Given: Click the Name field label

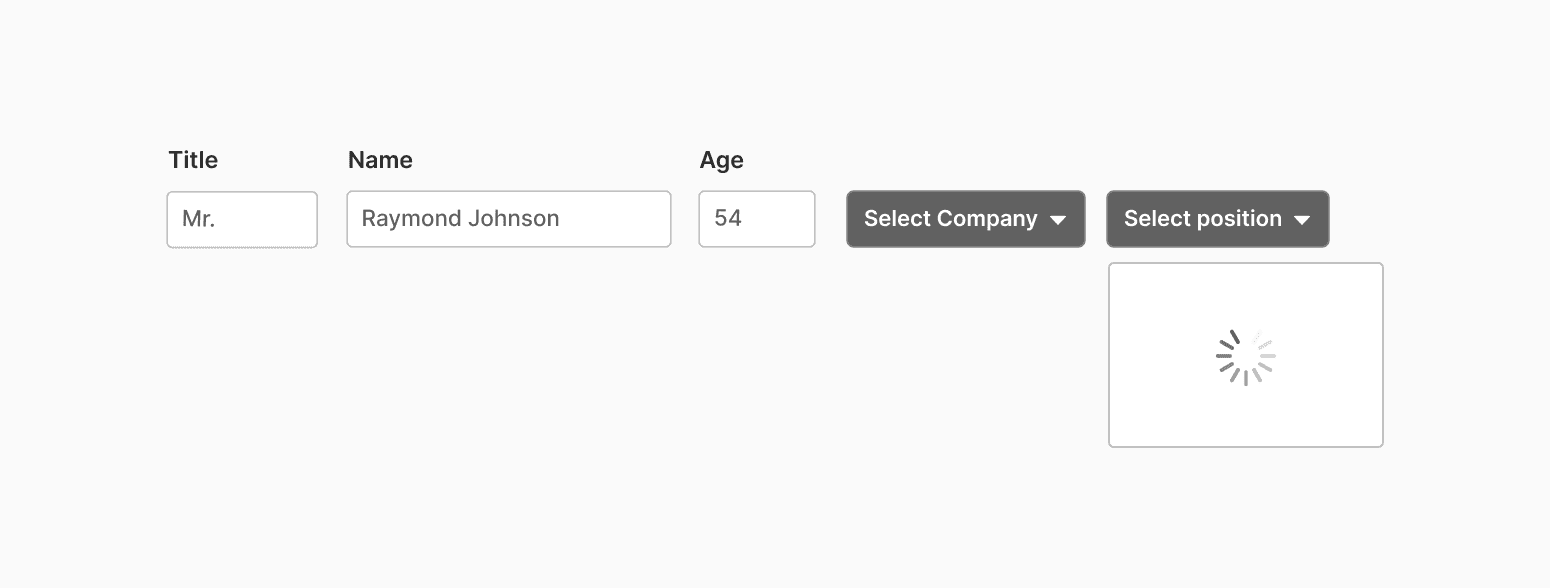Looking at the screenshot, I should (x=380, y=160).
